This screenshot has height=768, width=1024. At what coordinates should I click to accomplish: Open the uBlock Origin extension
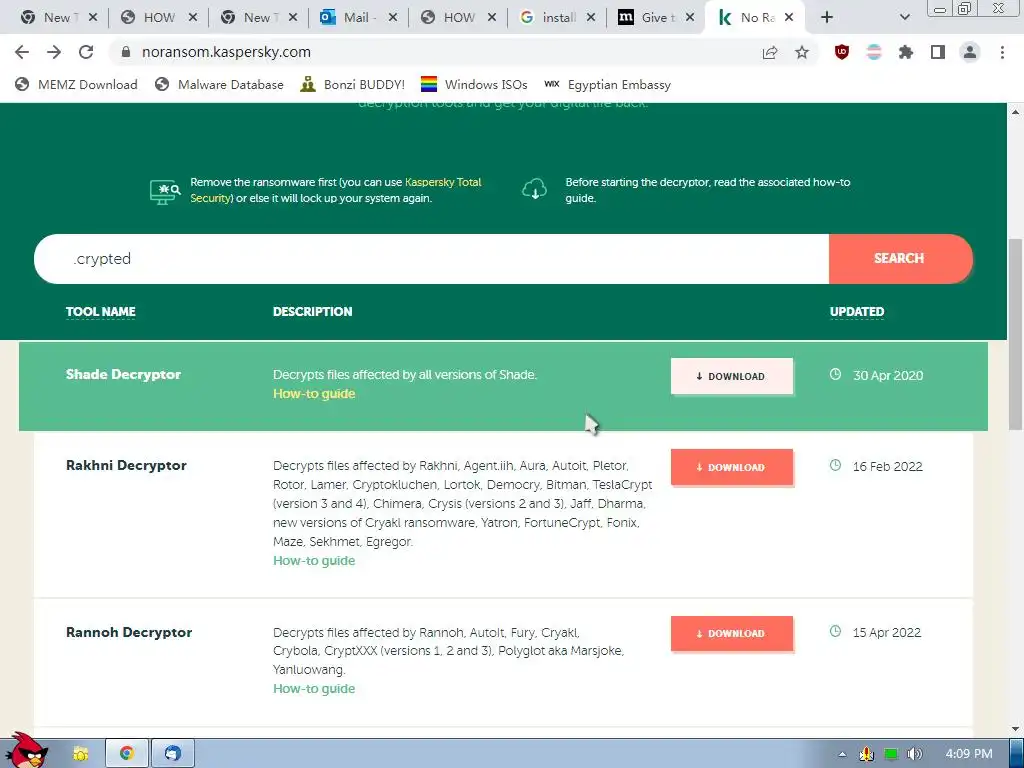point(842,52)
